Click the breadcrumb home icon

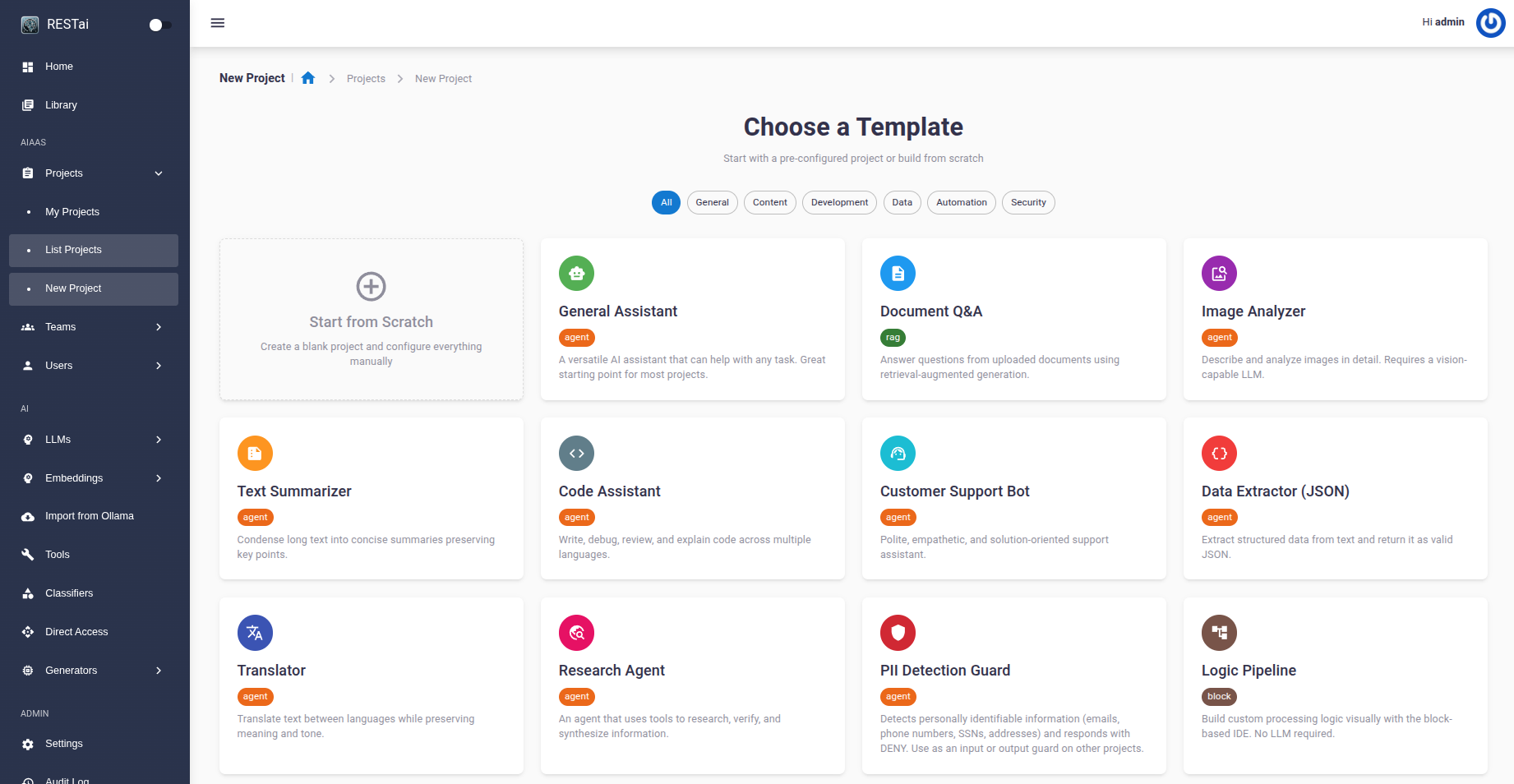(308, 78)
